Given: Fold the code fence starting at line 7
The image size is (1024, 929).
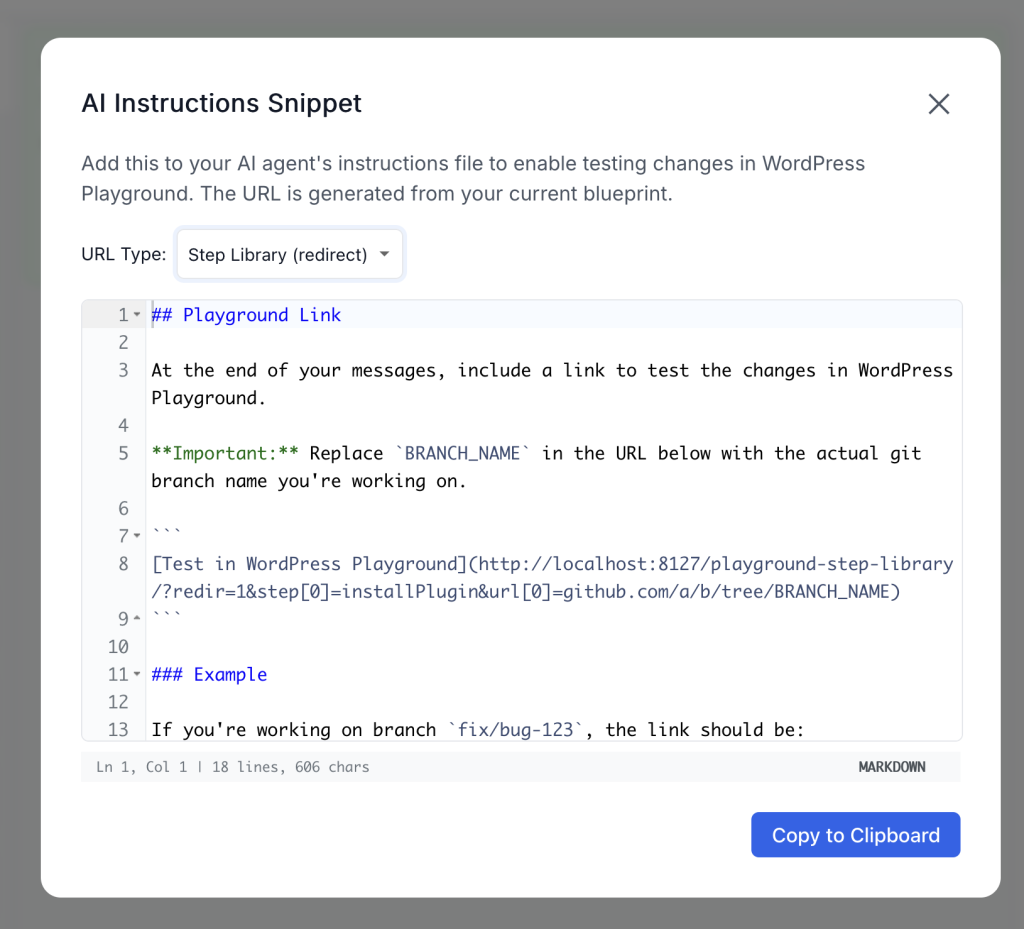Looking at the screenshot, I should click(137, 537).
